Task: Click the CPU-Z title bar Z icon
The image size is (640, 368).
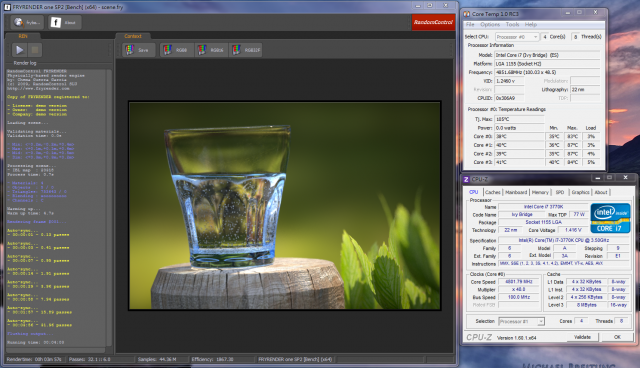Action: pyautogui.click(x=467, y=179)
